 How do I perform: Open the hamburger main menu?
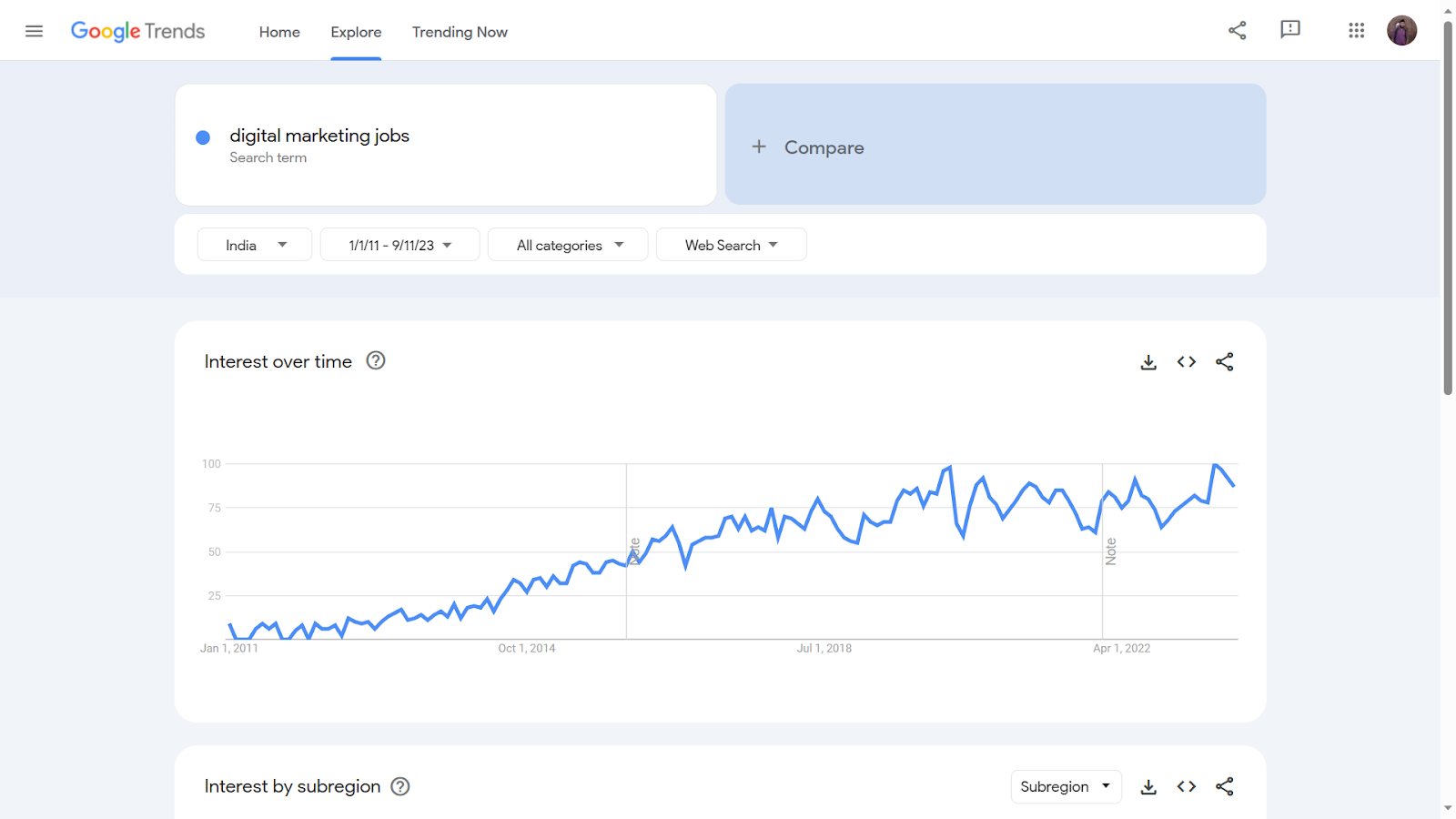point(34,31)
